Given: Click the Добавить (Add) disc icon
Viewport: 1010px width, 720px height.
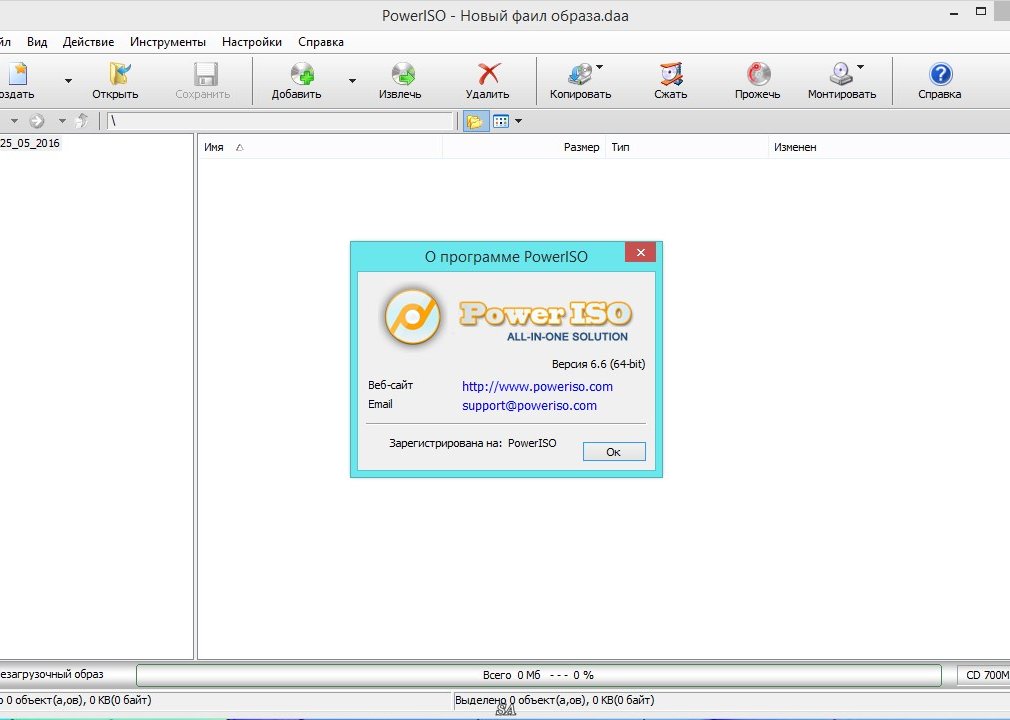Looking at the screenshot, I should [x=301, y=74].
